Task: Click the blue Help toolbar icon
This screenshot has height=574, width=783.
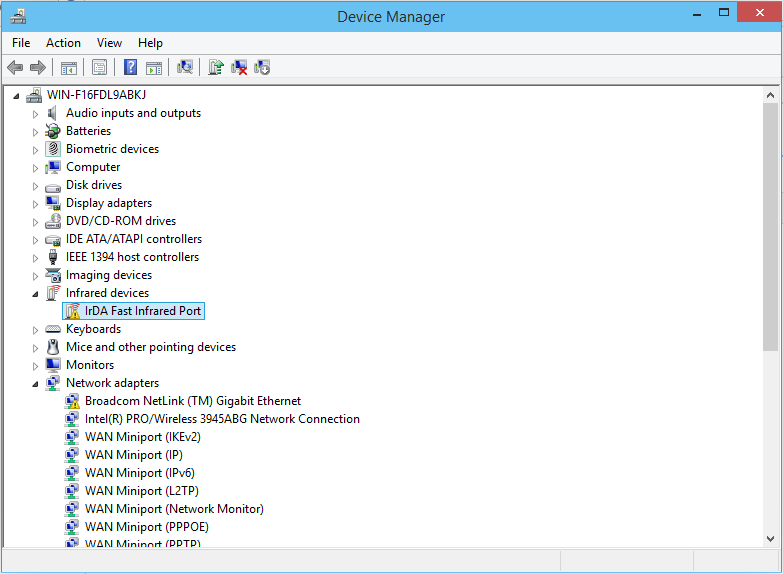Action: click(x=130, y=67)
